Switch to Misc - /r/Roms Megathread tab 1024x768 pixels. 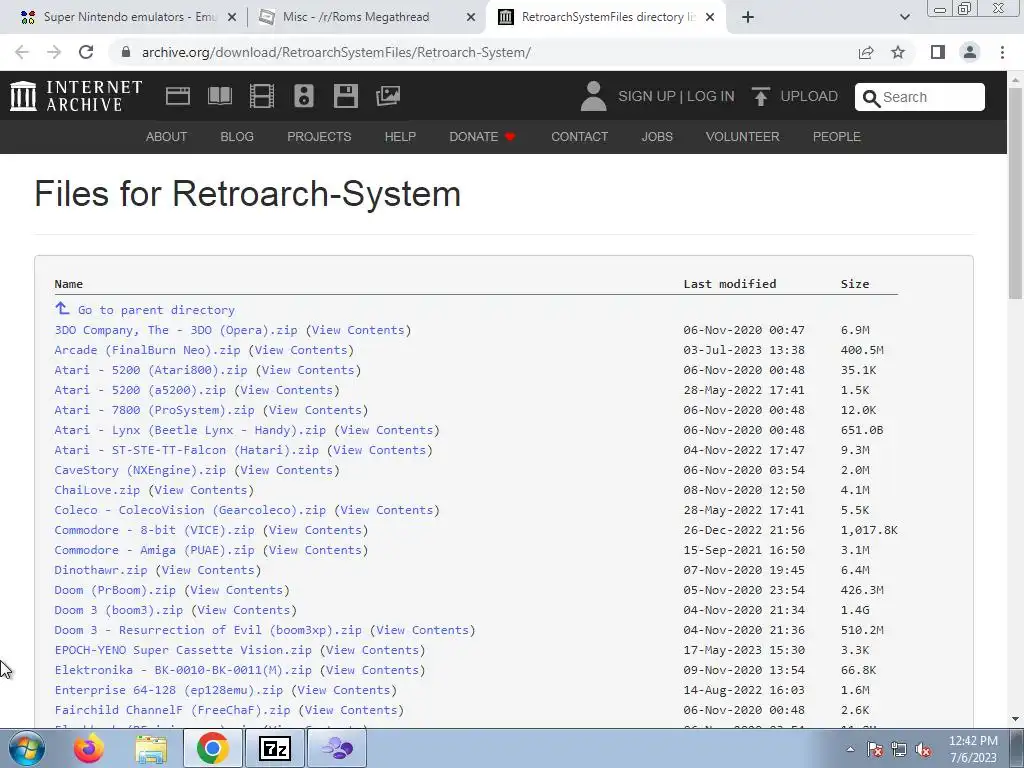point(356,18)
